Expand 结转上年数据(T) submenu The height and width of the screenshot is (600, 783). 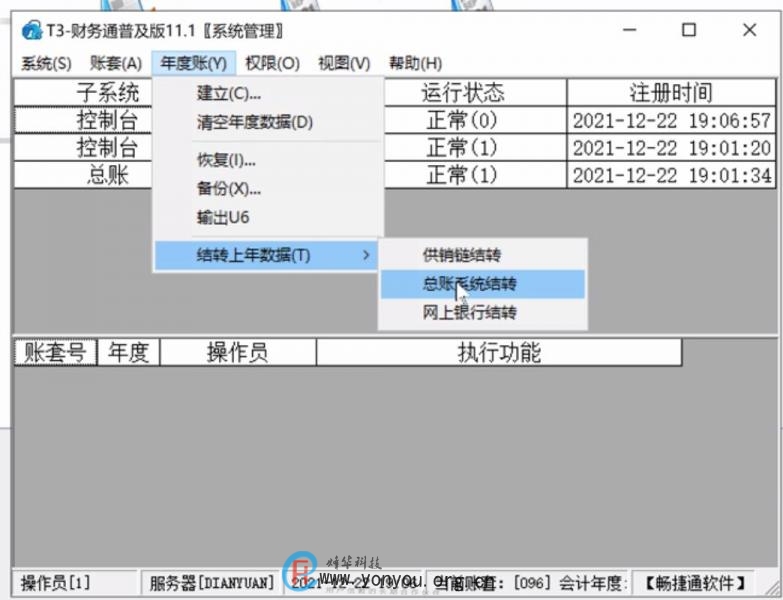(x=267, y=256)
